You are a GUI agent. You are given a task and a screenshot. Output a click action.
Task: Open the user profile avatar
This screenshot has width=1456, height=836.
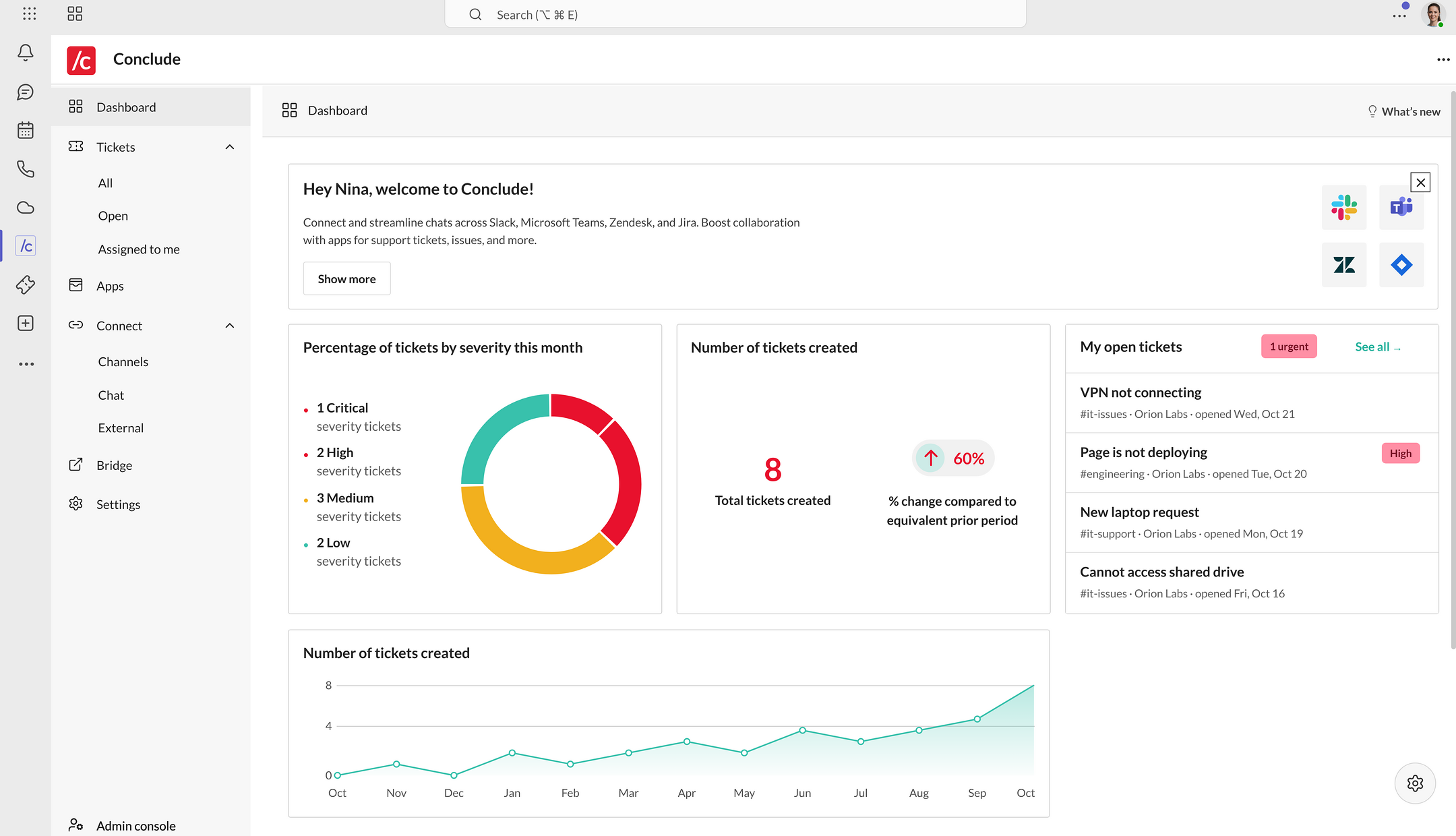pos(1432,14)
